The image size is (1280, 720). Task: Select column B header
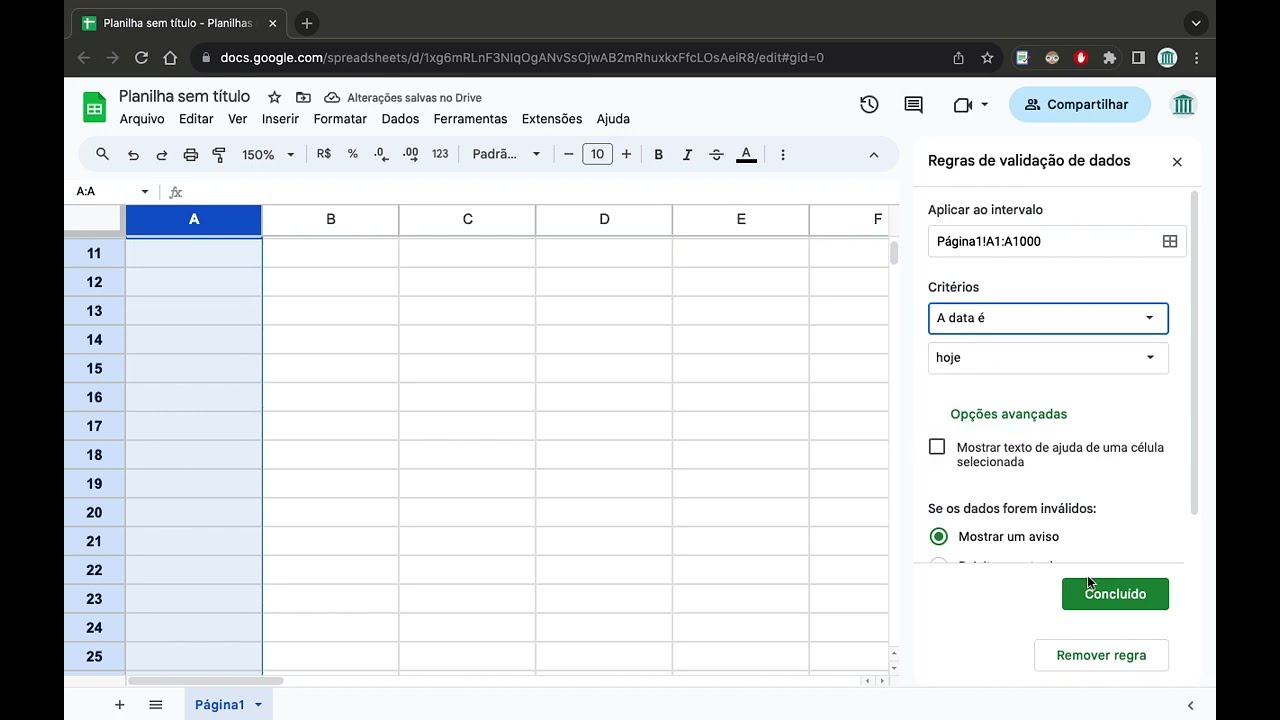coord(330,220)
